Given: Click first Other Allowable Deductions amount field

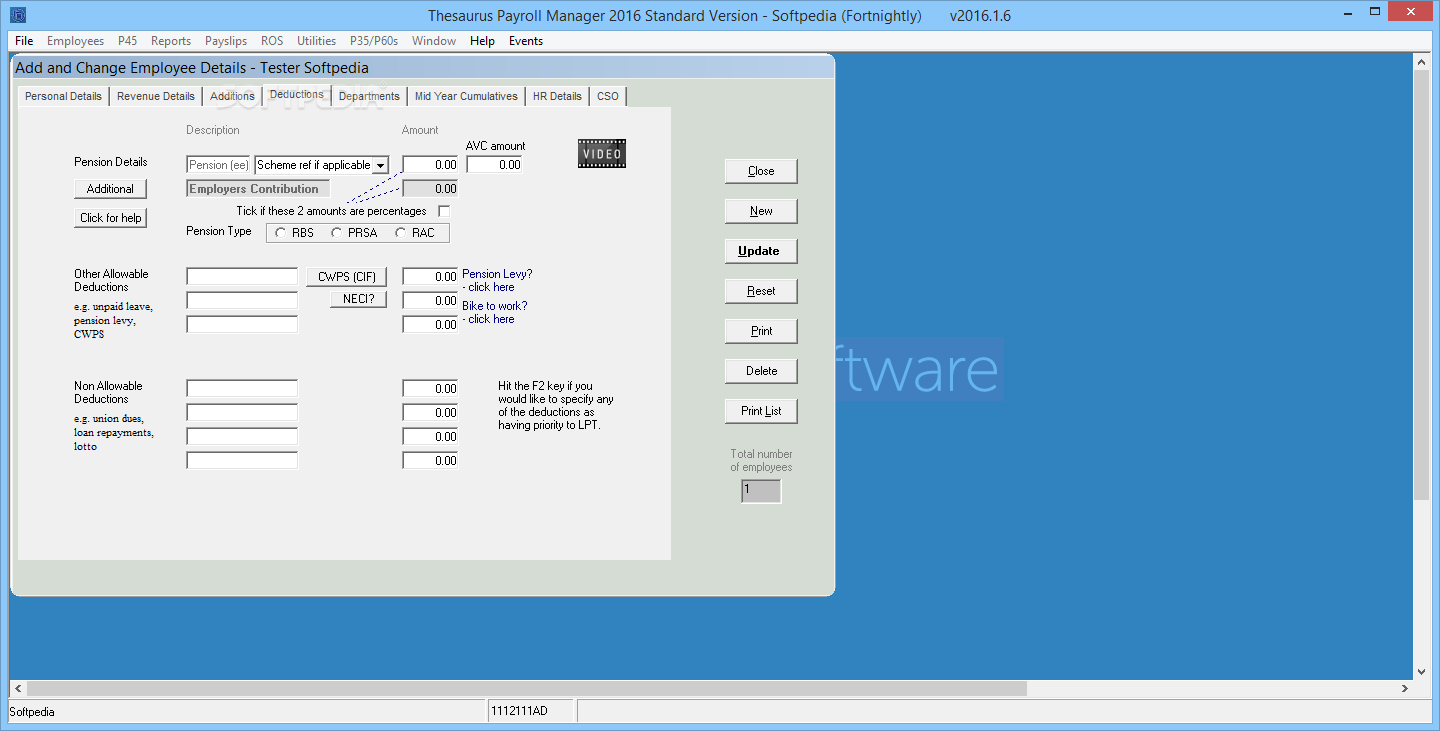Looking at the screenshot, I should [430, 276].
